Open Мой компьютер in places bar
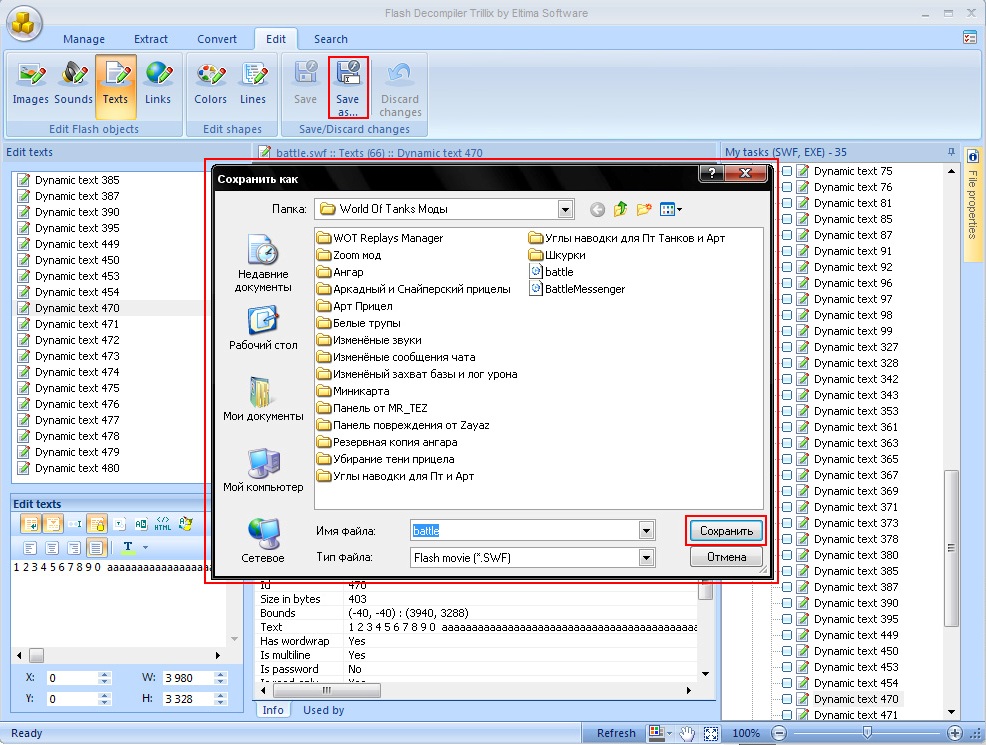Screen dimensions: 986x745 [263, 470]
